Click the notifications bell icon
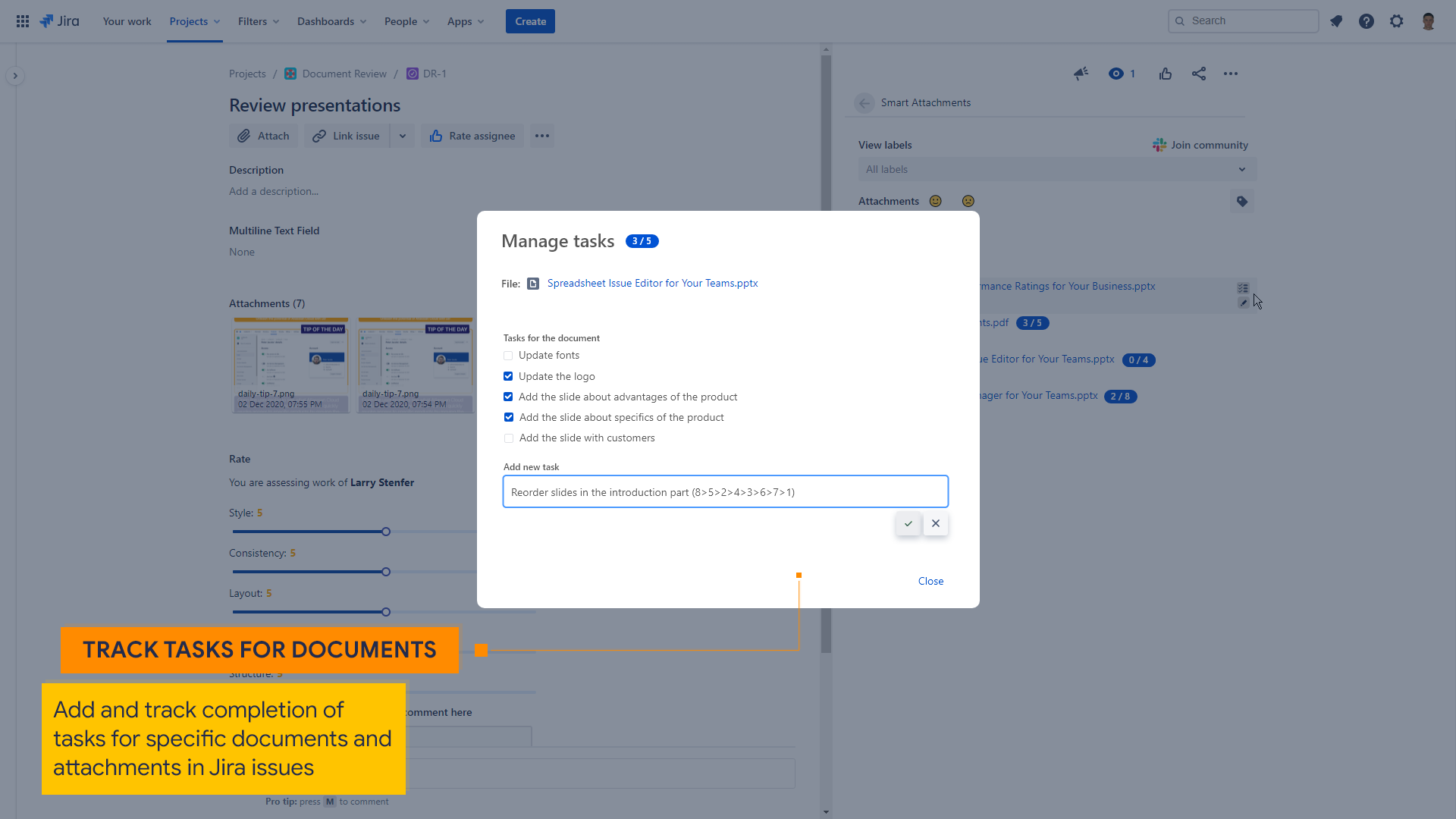Screen dimensions: 1456x819 click(1336, 21)
